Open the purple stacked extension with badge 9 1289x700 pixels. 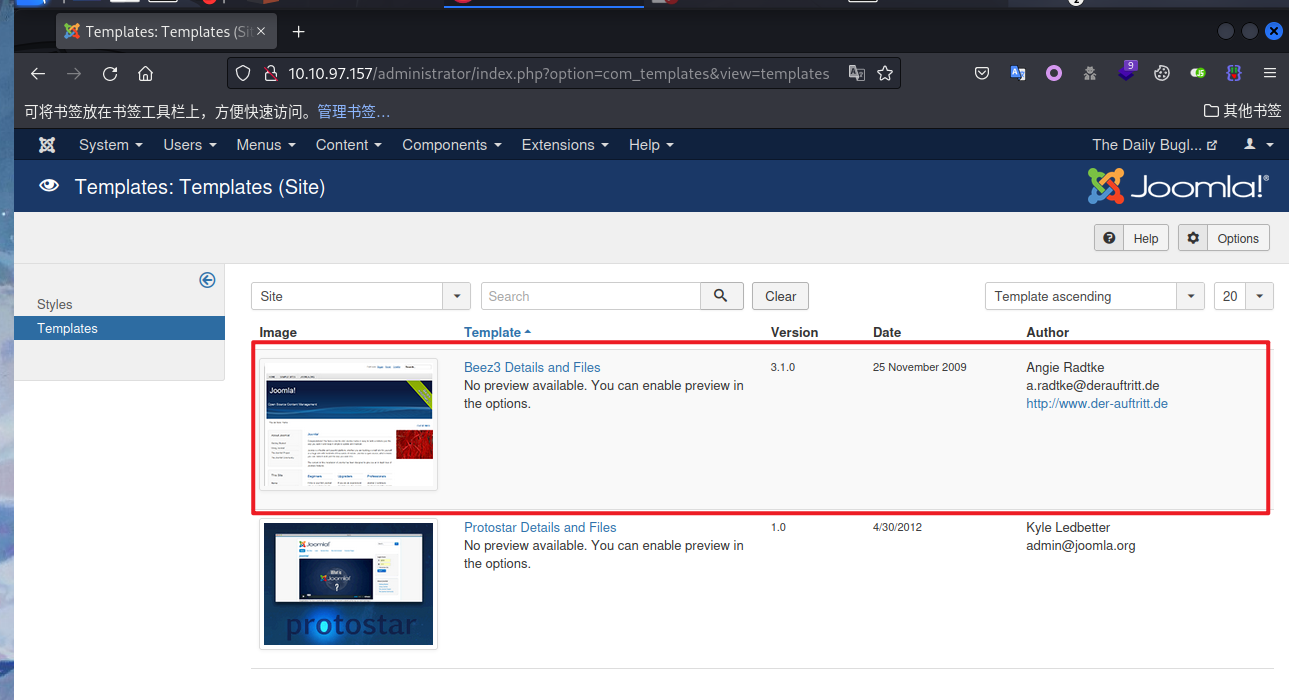pyautogui.click(x=1127, y=71)
